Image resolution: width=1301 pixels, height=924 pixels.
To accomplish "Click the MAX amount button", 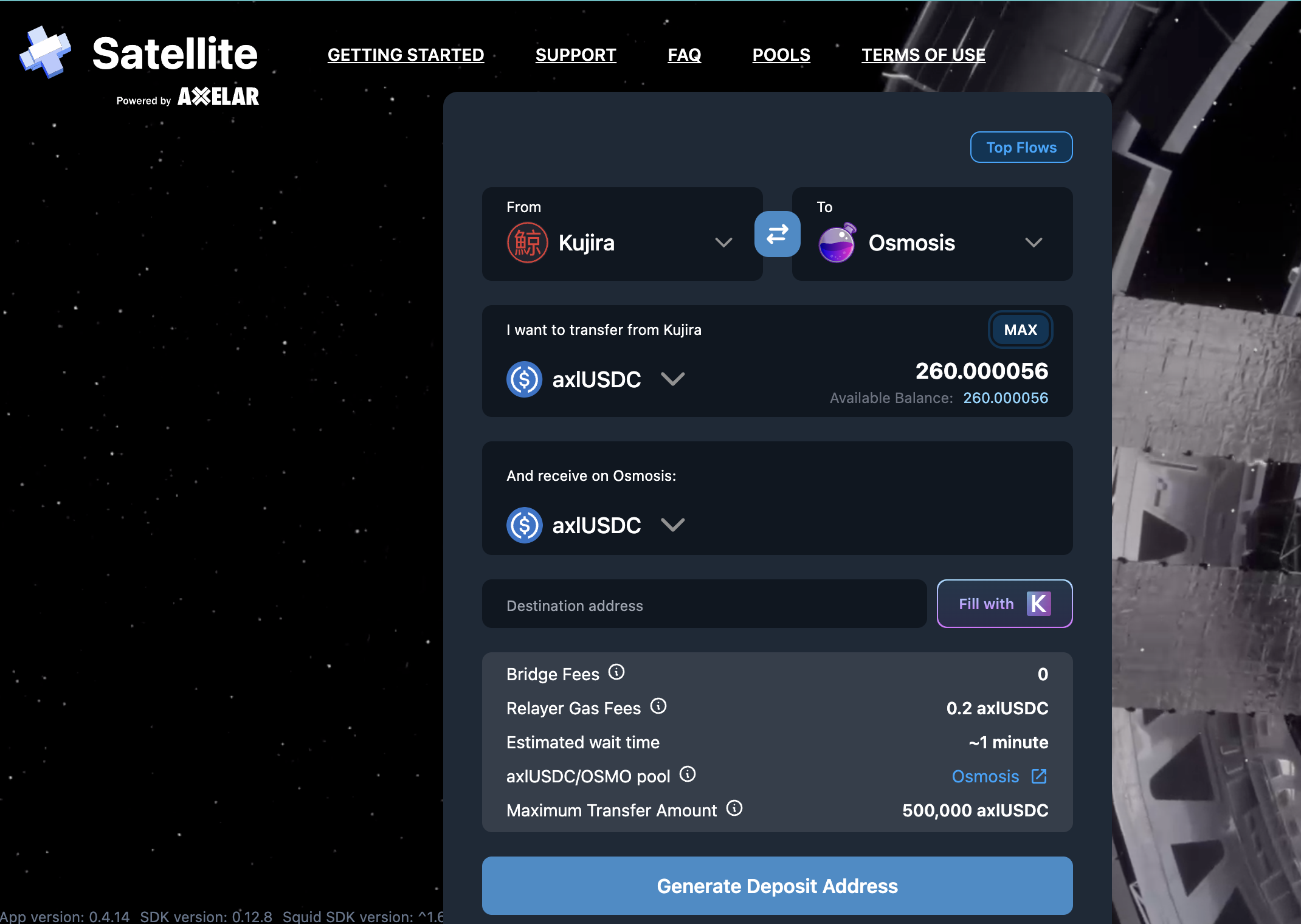I will [x=1020, y=329].
